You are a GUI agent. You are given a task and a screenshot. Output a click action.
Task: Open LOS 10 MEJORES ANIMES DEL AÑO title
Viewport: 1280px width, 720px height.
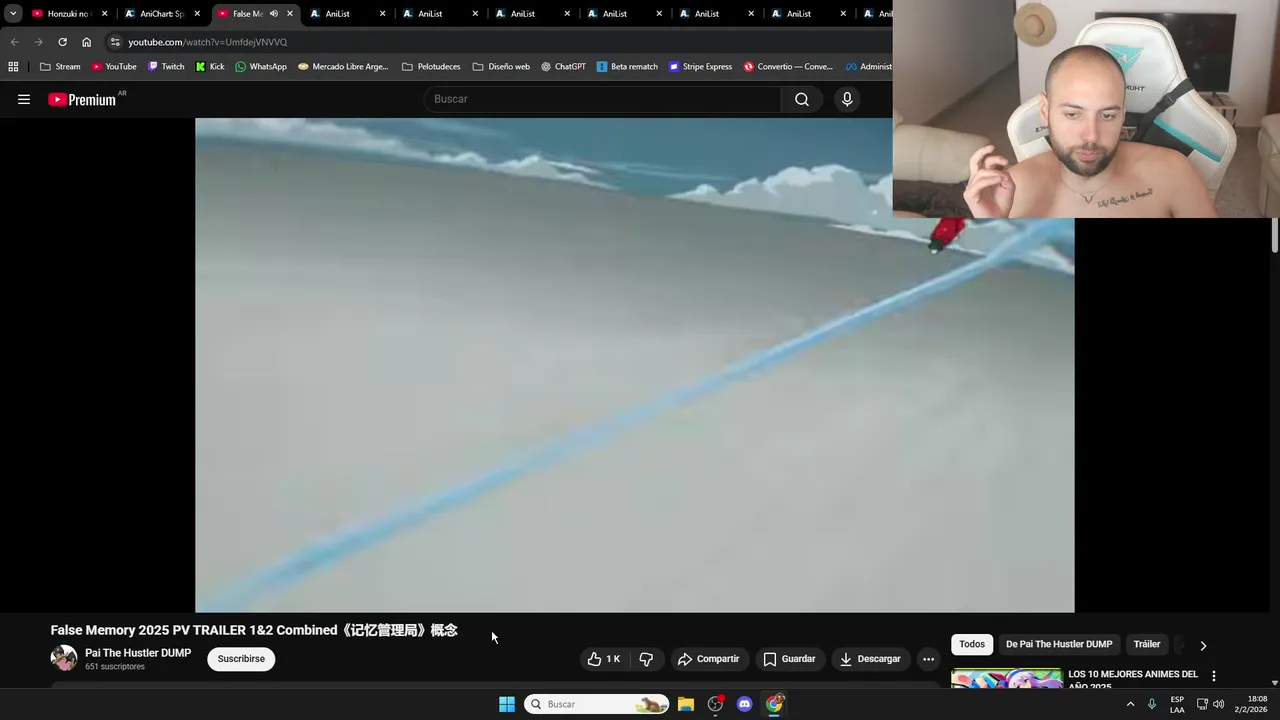click(x=1133, y=679)
